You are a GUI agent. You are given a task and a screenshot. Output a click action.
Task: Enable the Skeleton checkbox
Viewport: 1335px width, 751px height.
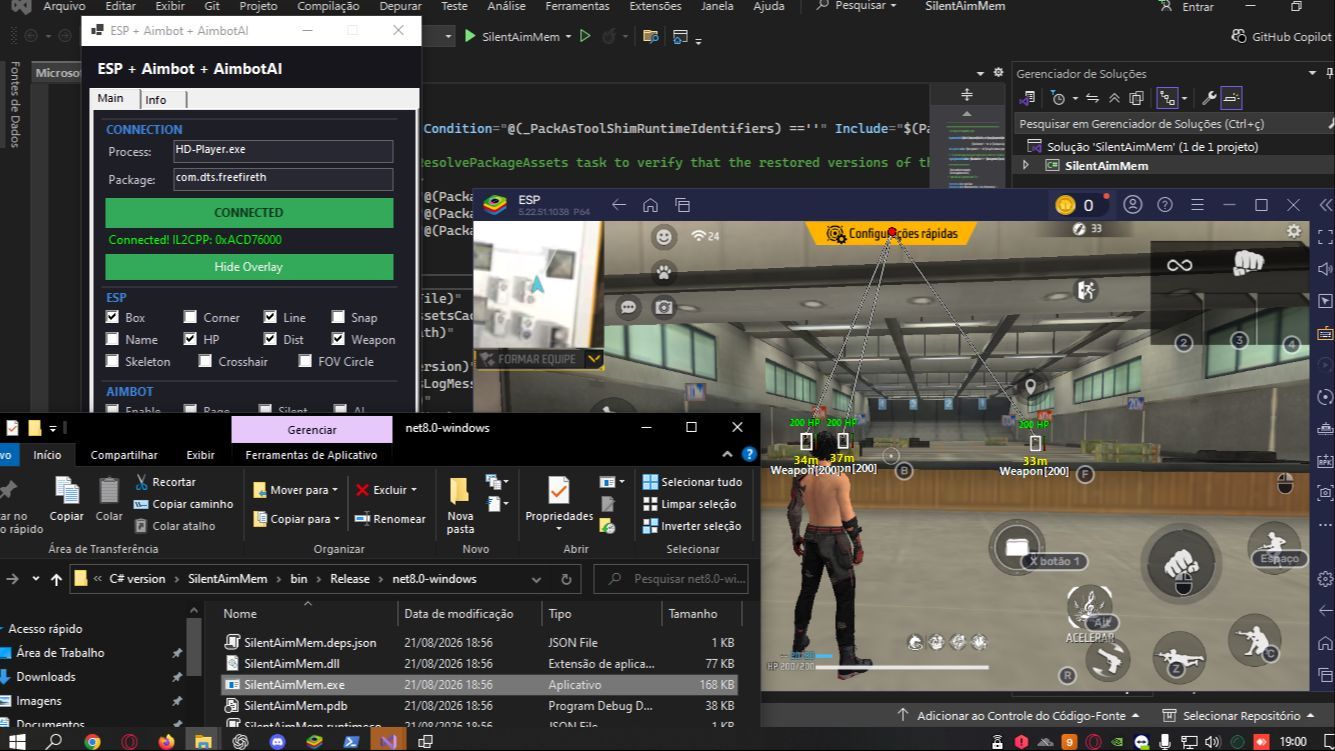(112, 361)
